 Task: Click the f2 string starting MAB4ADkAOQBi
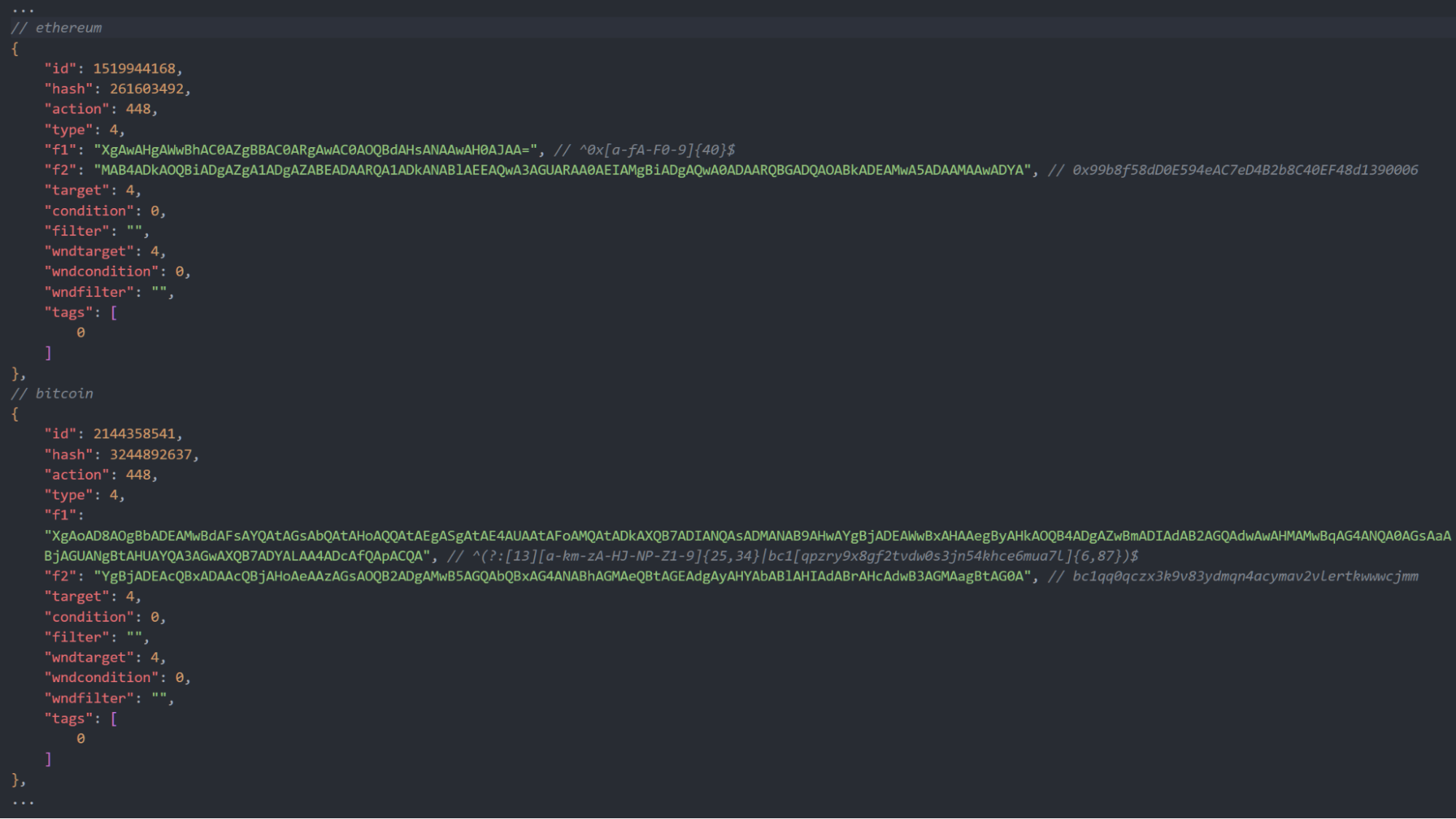562,170
